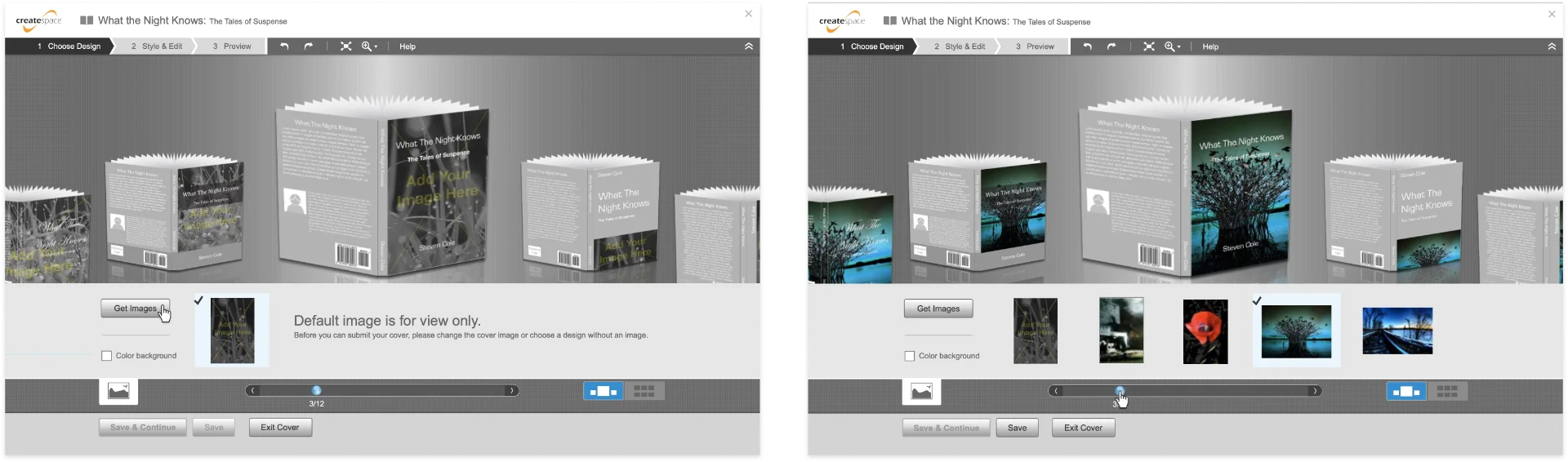Open the zoom dropdown in the left window
Image resolution: width=1568 pixels, height=462 pixels.
point(370,47)
